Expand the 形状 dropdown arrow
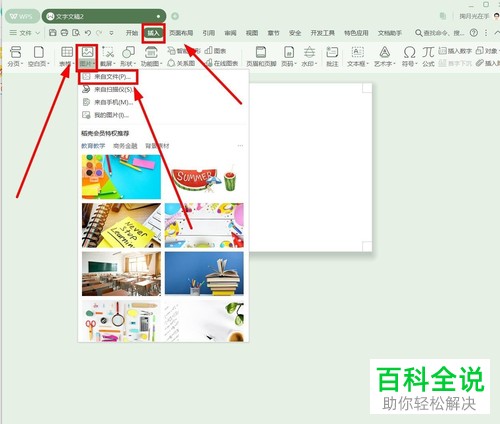This screenshot has width=500, height=424. (135, 64)
